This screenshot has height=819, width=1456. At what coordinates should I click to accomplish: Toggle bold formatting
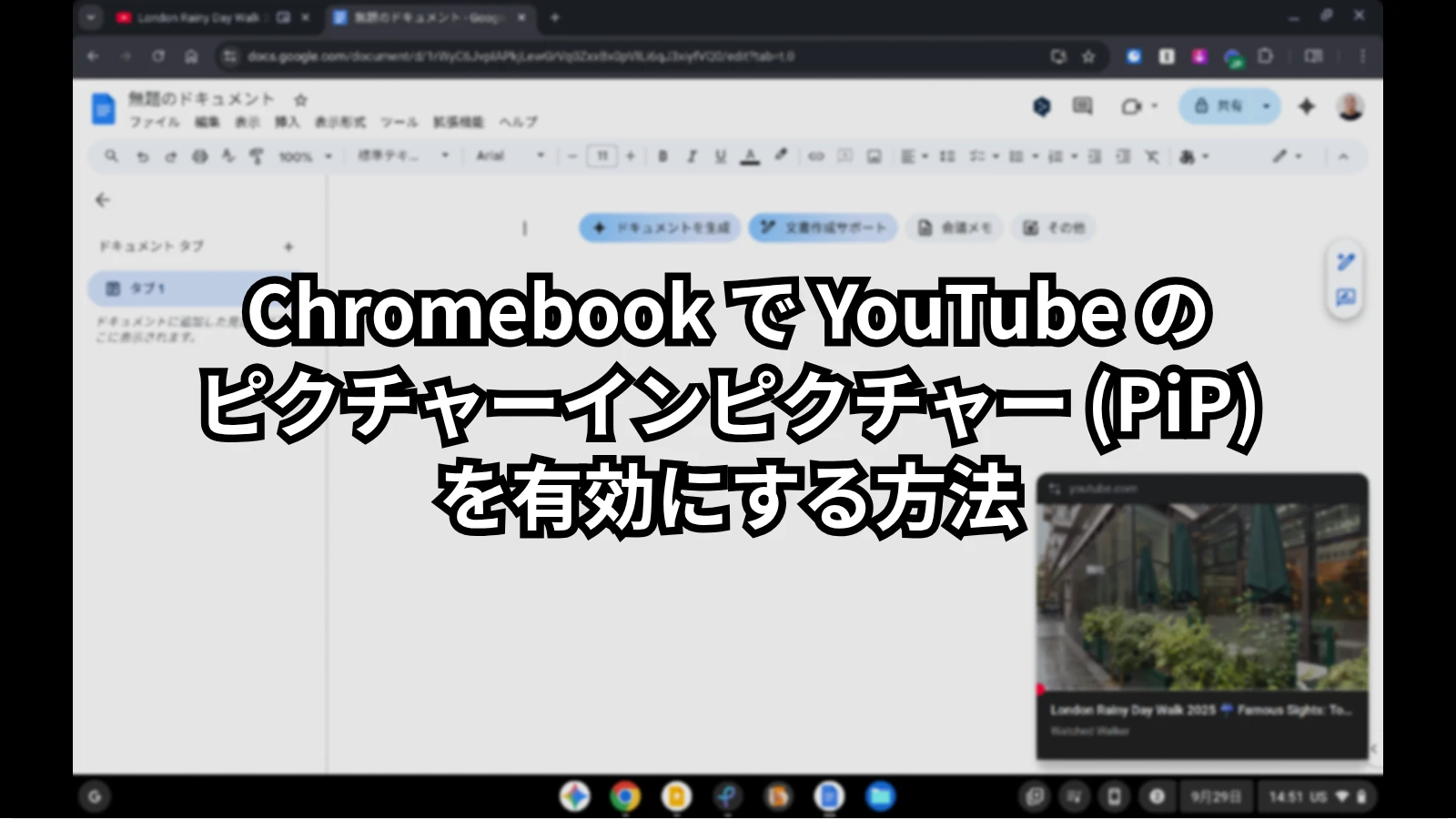click(x=662, y=157)
